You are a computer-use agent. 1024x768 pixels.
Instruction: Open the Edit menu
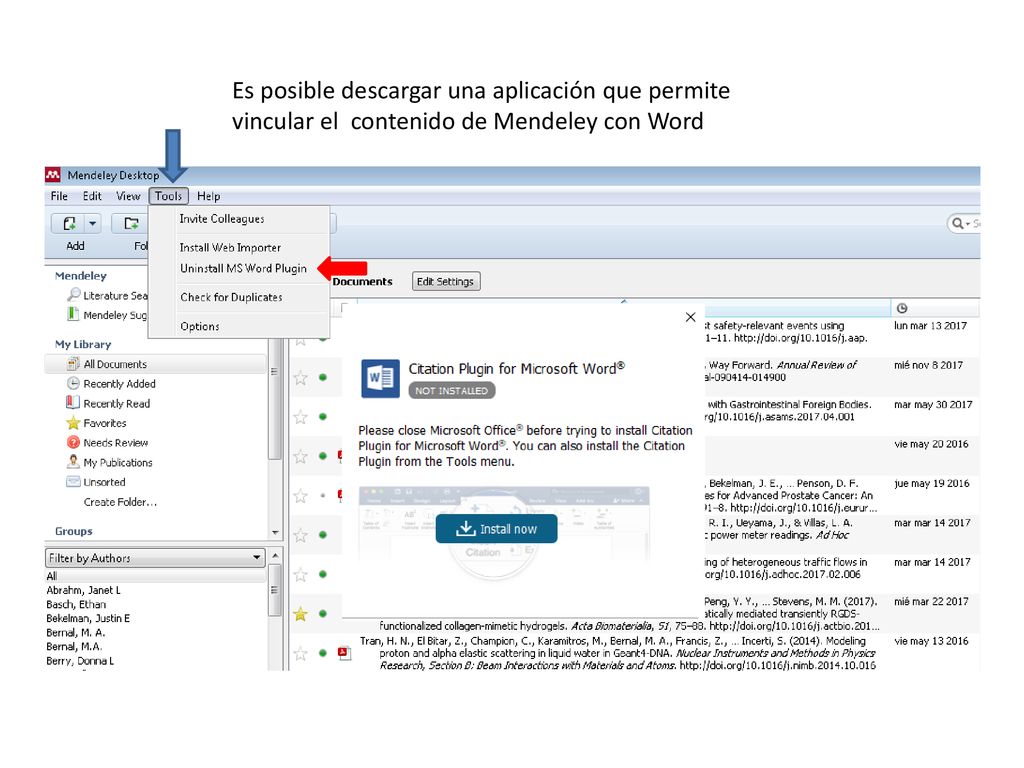coord(91,196)
